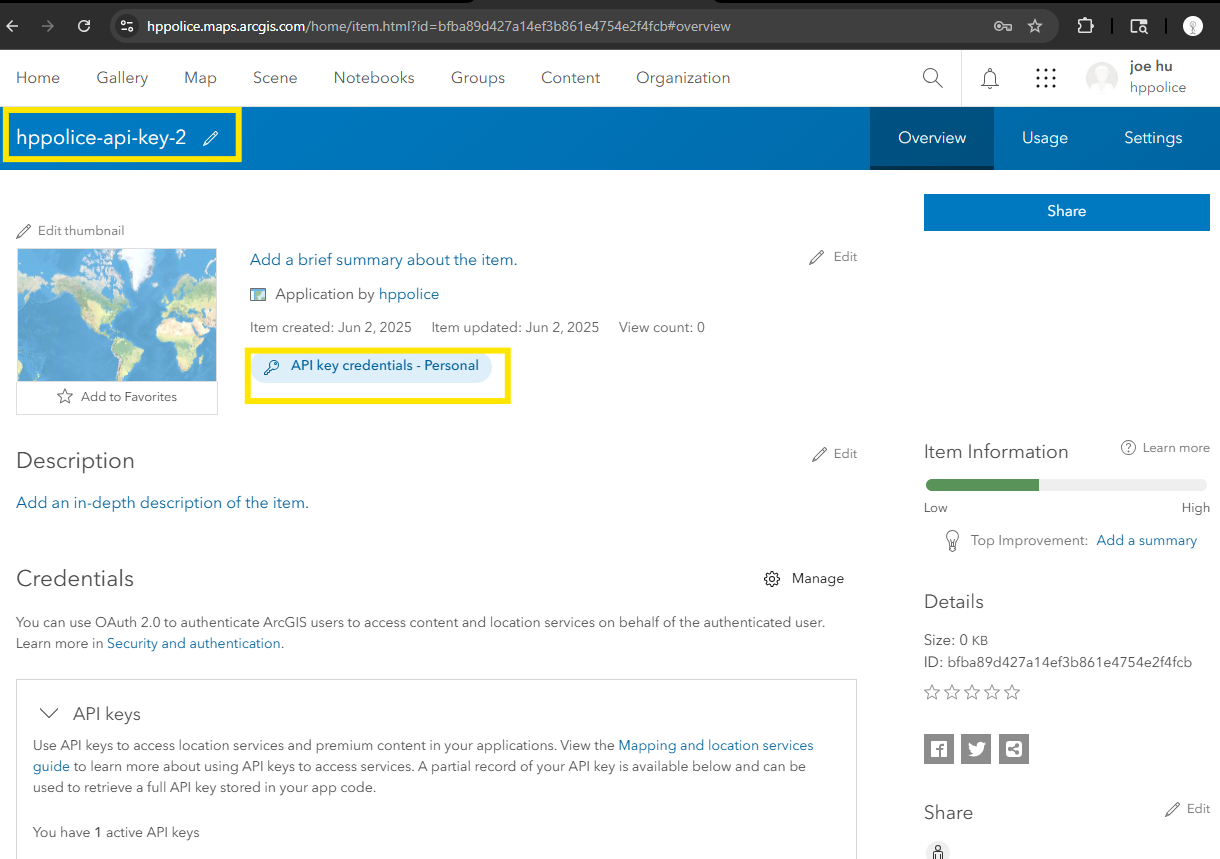Switch to the Usage tab
Viewport: 1220px width, 859px height.
pyautogui.click(x=1045, y=138)
